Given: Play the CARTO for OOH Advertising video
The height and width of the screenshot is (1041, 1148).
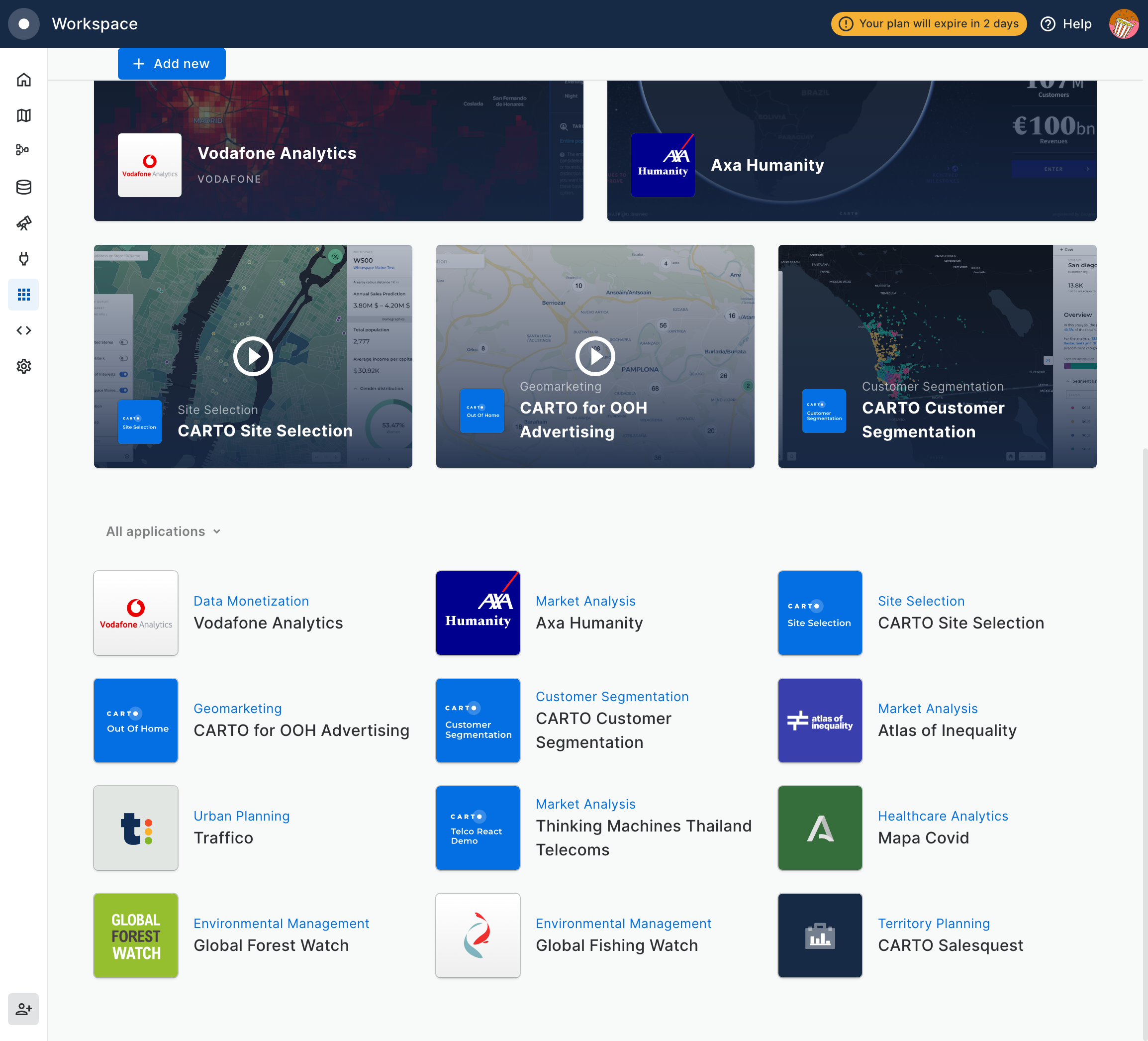Looking at the screenshot, I should (594, 356).
